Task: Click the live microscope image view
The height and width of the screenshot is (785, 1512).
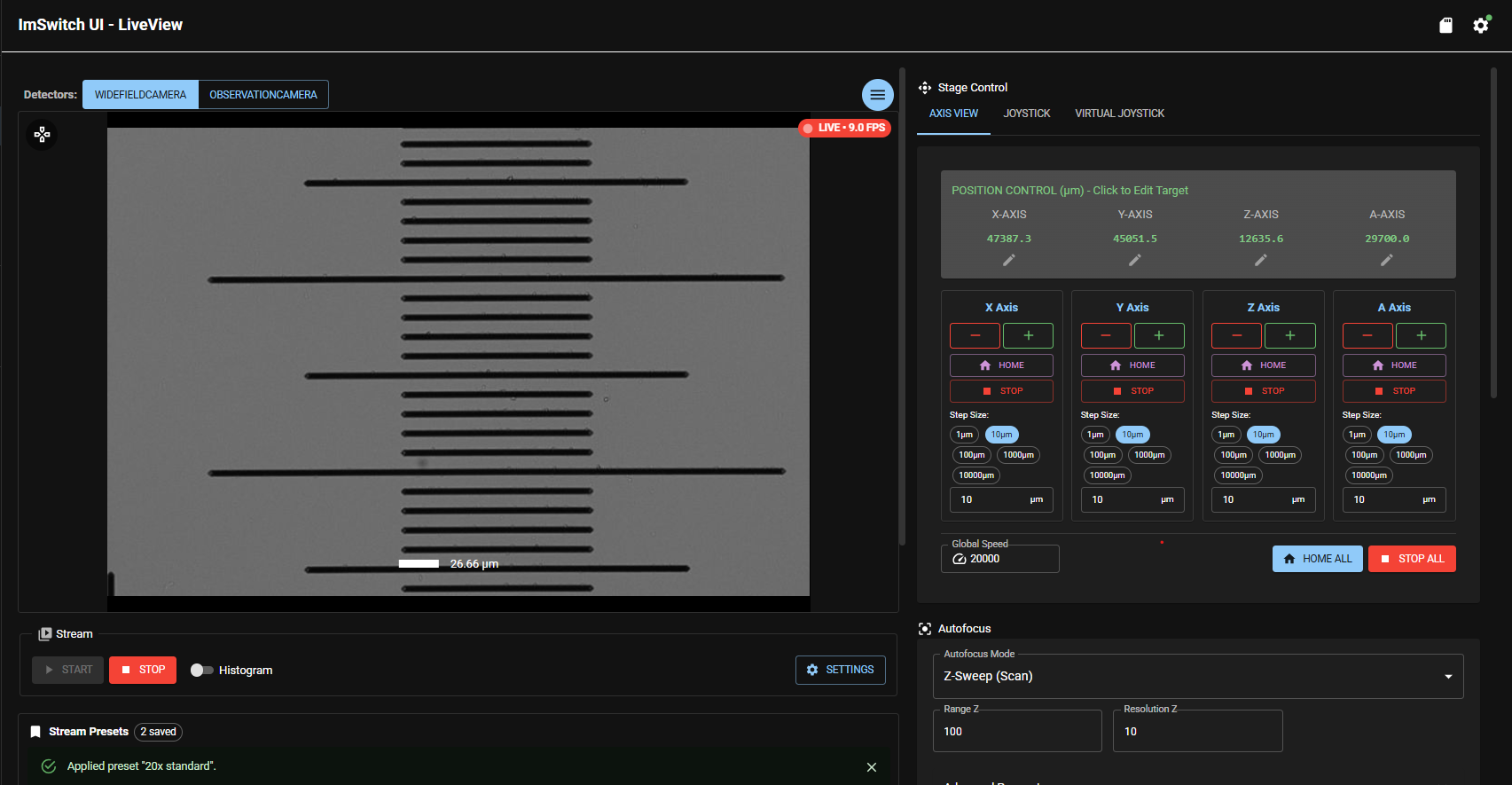Action: tap(458, 362)
